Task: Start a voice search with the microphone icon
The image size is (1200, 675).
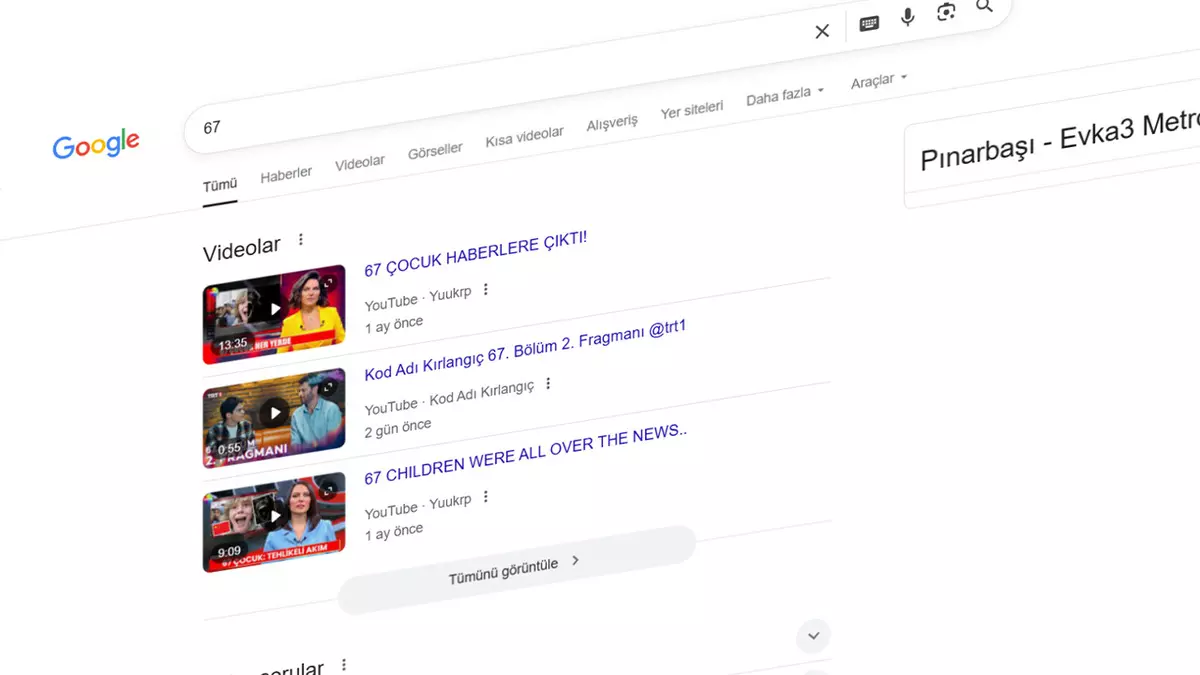Action: click(907, 16)
